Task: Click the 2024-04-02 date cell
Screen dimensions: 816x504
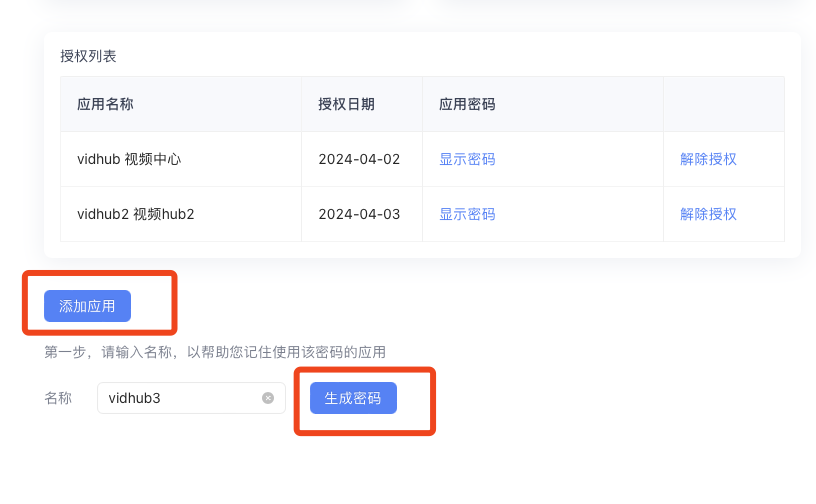Action: (x=359, y=159)
